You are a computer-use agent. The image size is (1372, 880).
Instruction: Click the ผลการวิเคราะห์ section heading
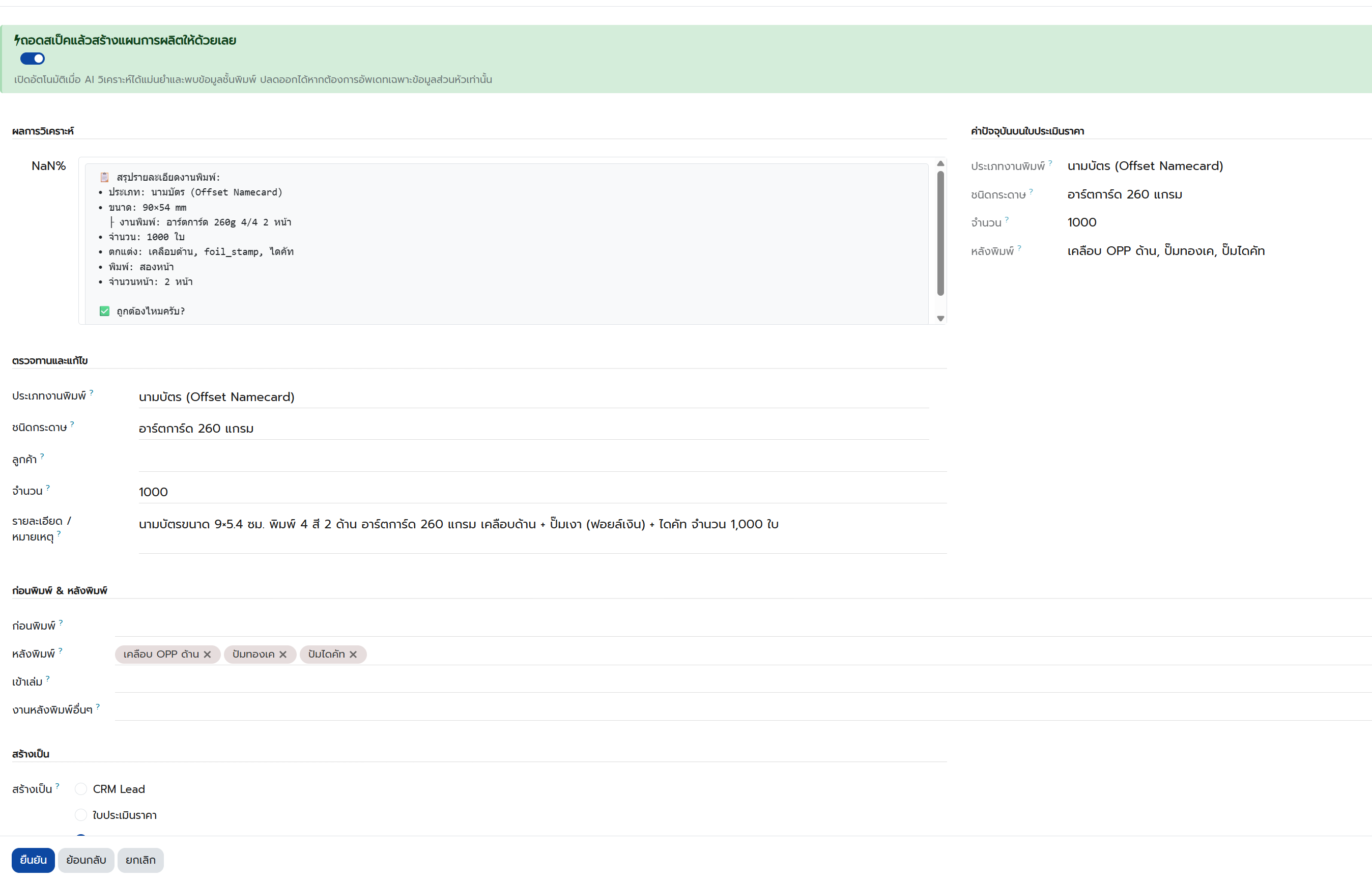pos(43,131)
